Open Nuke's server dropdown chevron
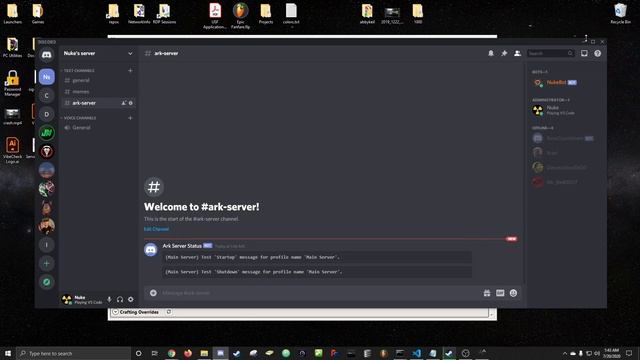Image resolution: width=640 pixels, height=360 pixels. pos(130,53)
